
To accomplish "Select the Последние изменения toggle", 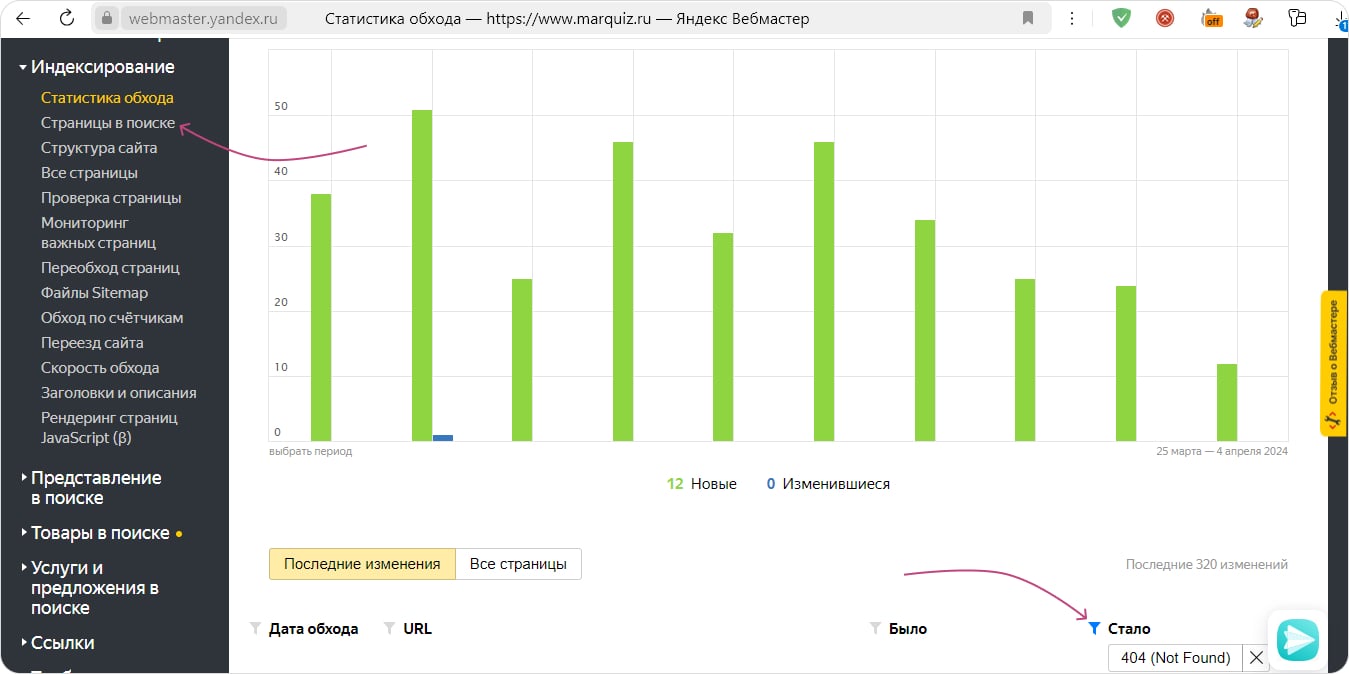I will coord(362,564).
